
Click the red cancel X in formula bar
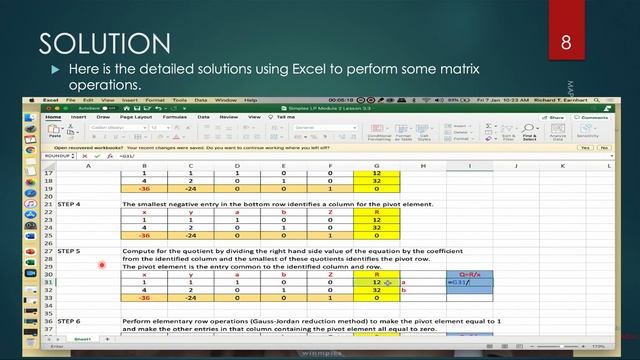click(x=84, y=156)
